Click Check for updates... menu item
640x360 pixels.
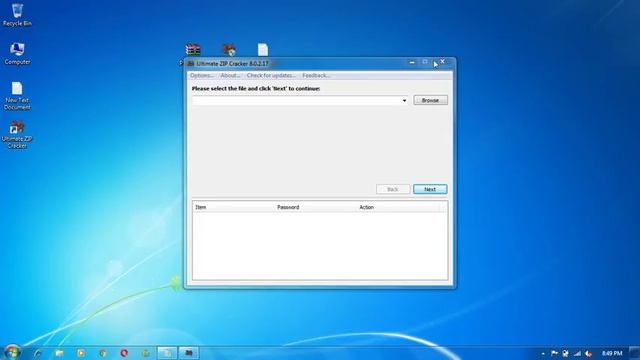[271, 76]
